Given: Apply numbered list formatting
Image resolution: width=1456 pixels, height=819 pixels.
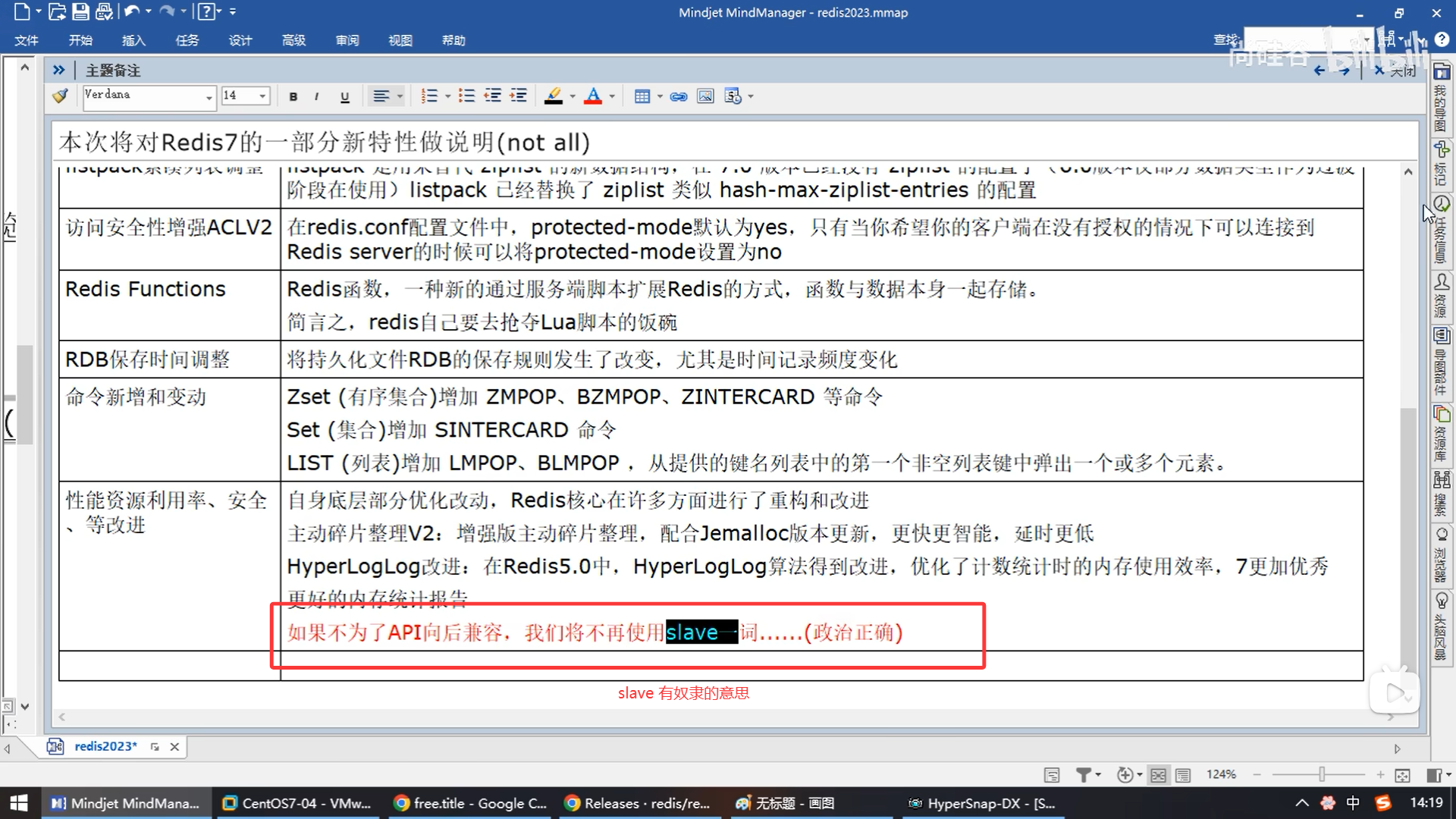Looking at the screenshot, I should 429,96.
